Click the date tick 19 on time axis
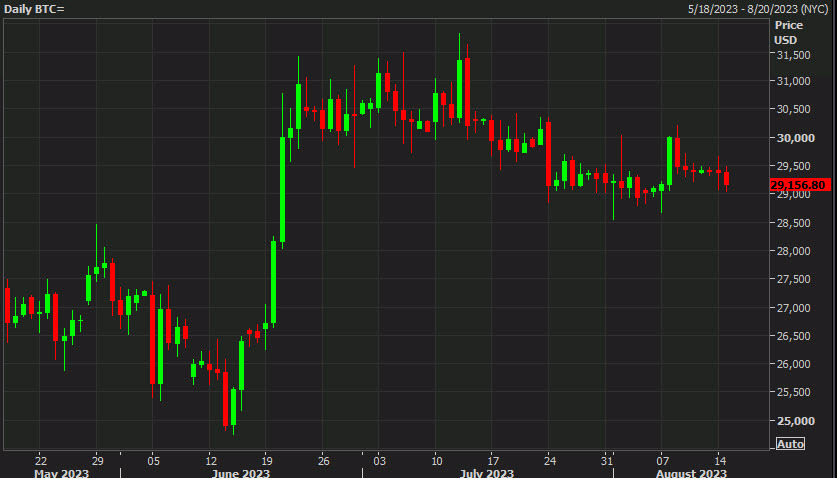Screen dimensions: 837x478 click(267, 461)
